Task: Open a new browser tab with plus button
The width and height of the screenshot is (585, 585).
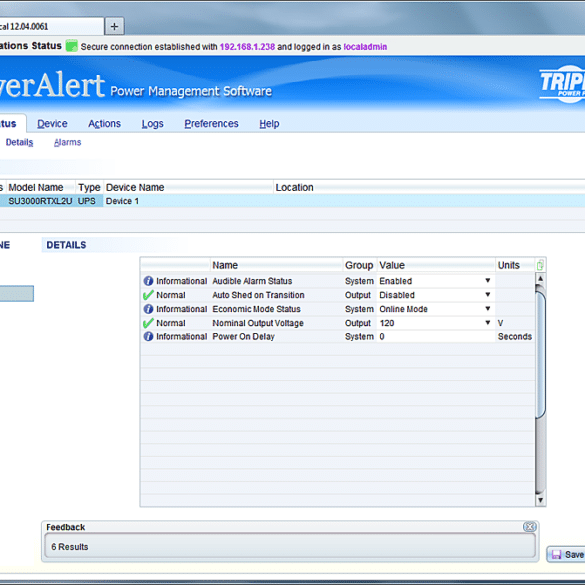Action: tap(114, 26)
